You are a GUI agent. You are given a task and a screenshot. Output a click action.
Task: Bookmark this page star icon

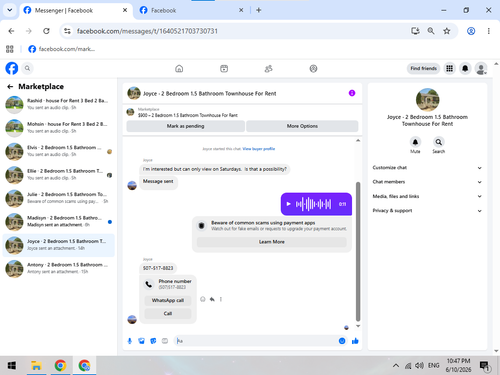click(447, 31)
